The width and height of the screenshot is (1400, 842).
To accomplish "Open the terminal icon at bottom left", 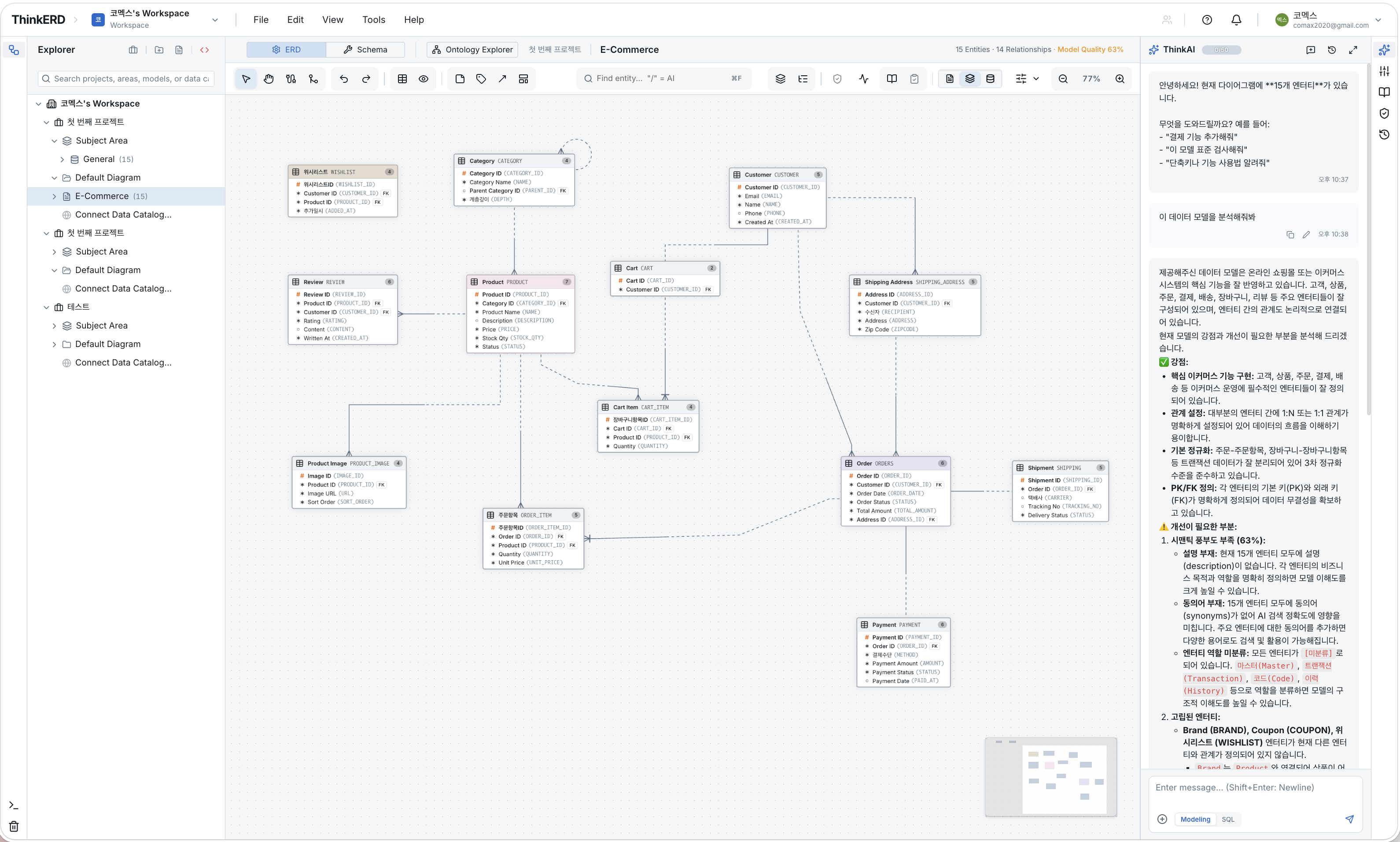I will [x=14, y=805].
